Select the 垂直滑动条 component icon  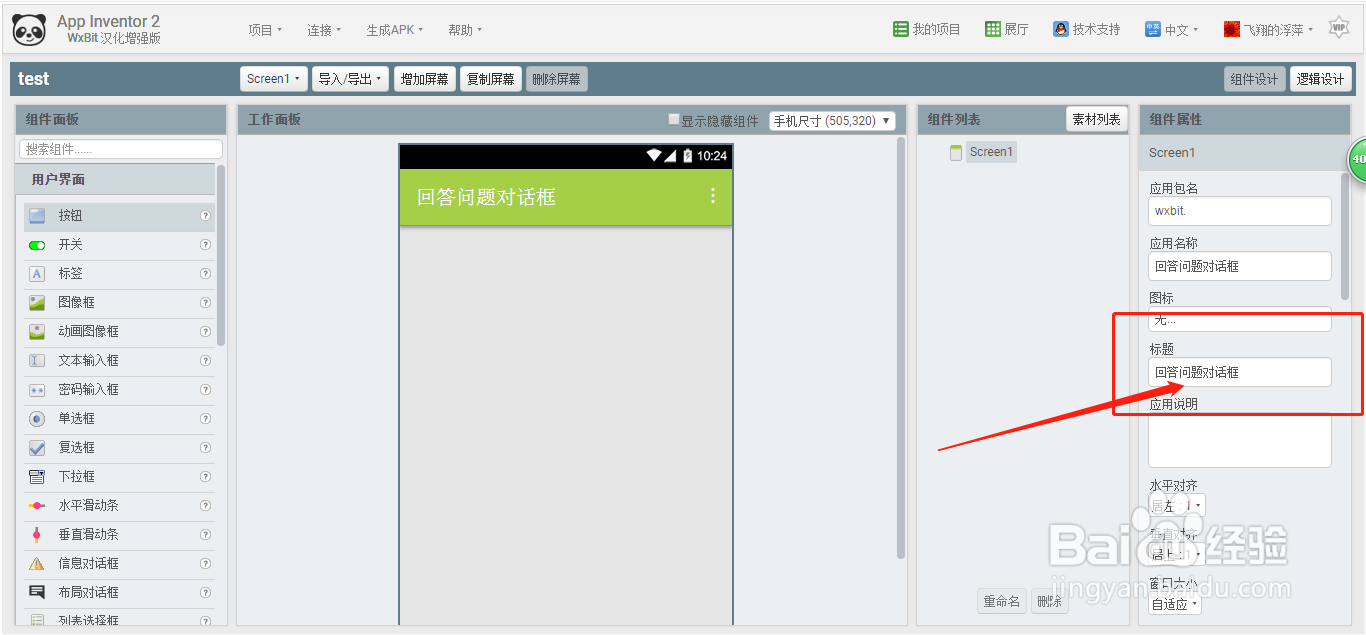click(x=37, y=535)
